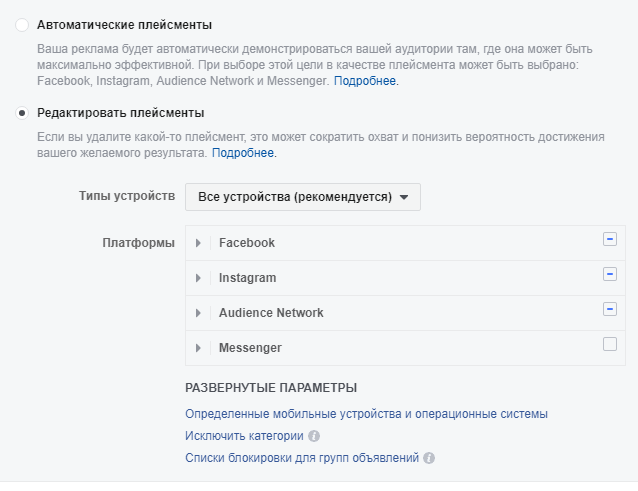Click the Audience Network row label
Image resolution: width=638 pixels, height=491 pixels.
[x=271, y=313]
